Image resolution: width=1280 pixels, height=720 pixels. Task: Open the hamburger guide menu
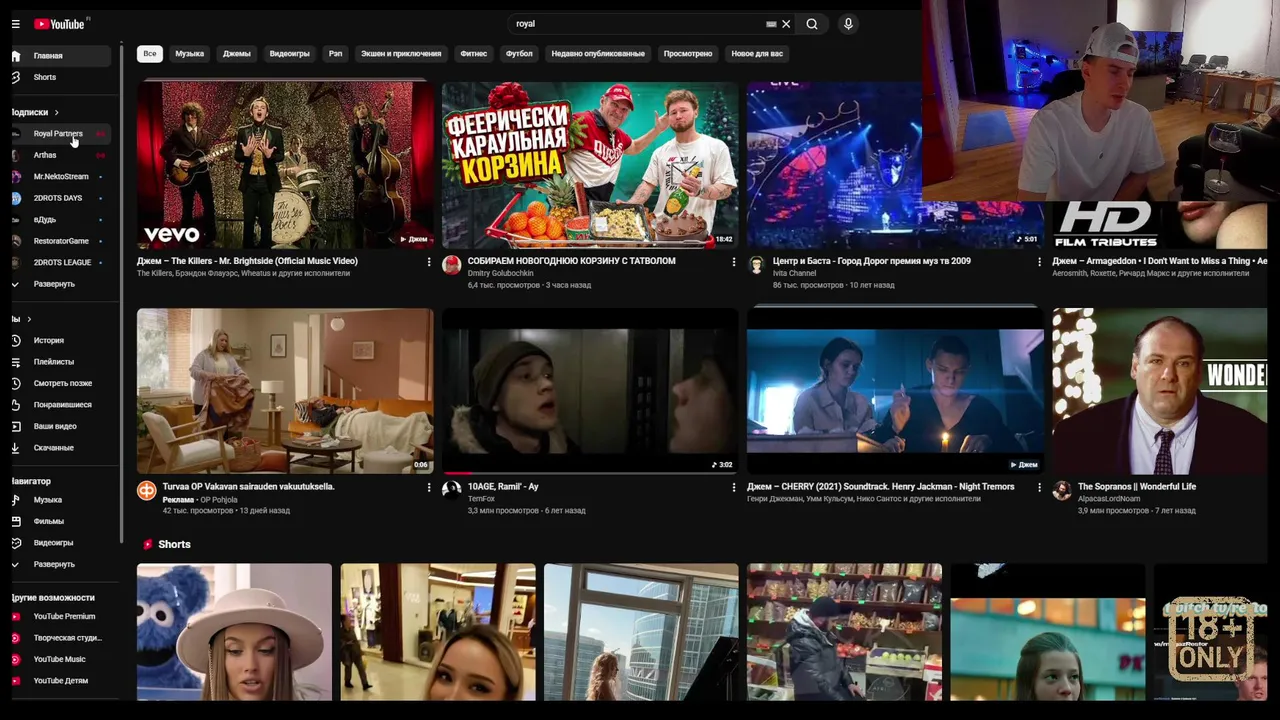[15, 24]
